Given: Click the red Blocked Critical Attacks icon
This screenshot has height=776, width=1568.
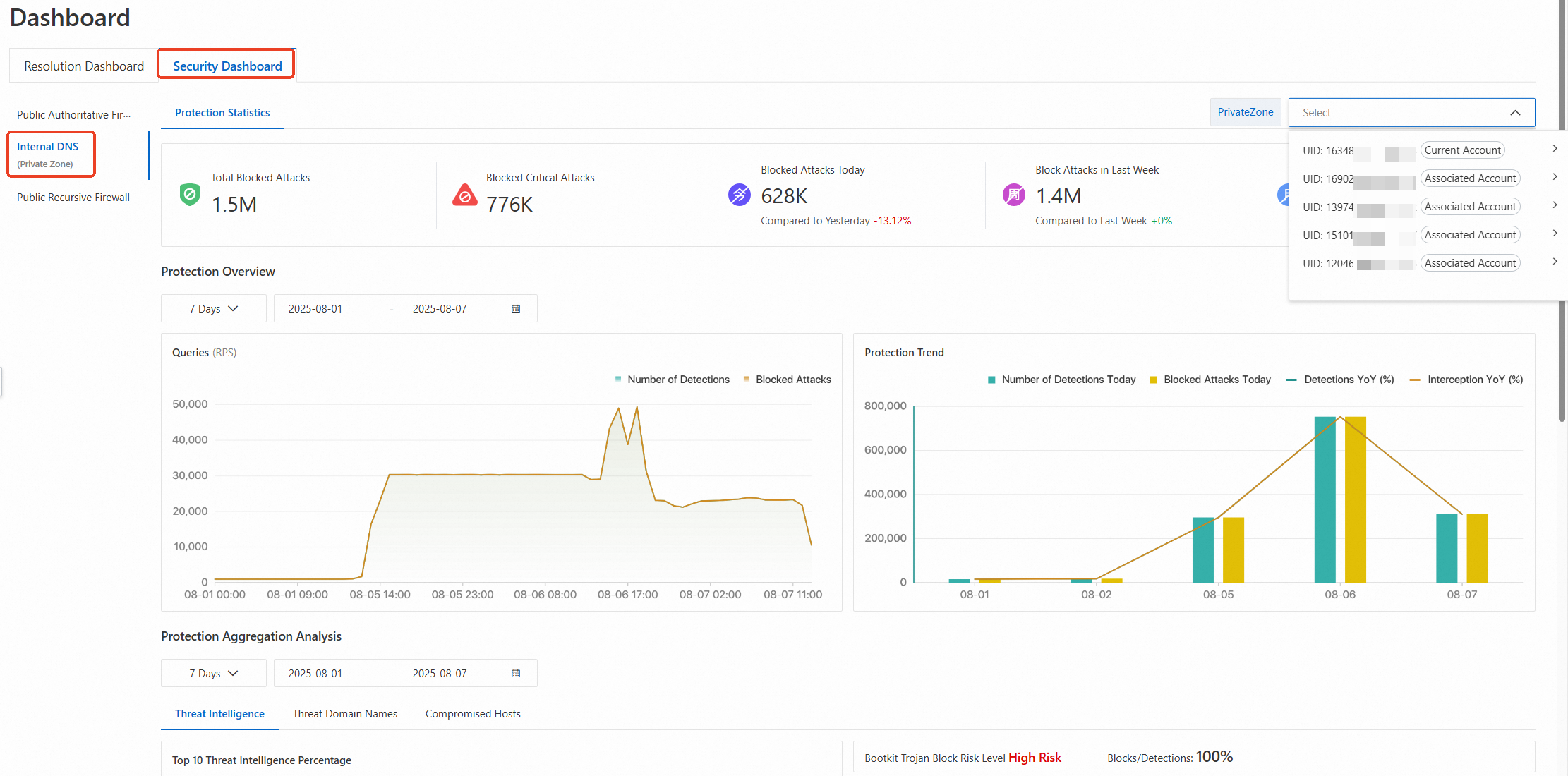Looking at the screenshot, I should coord(464,195).
